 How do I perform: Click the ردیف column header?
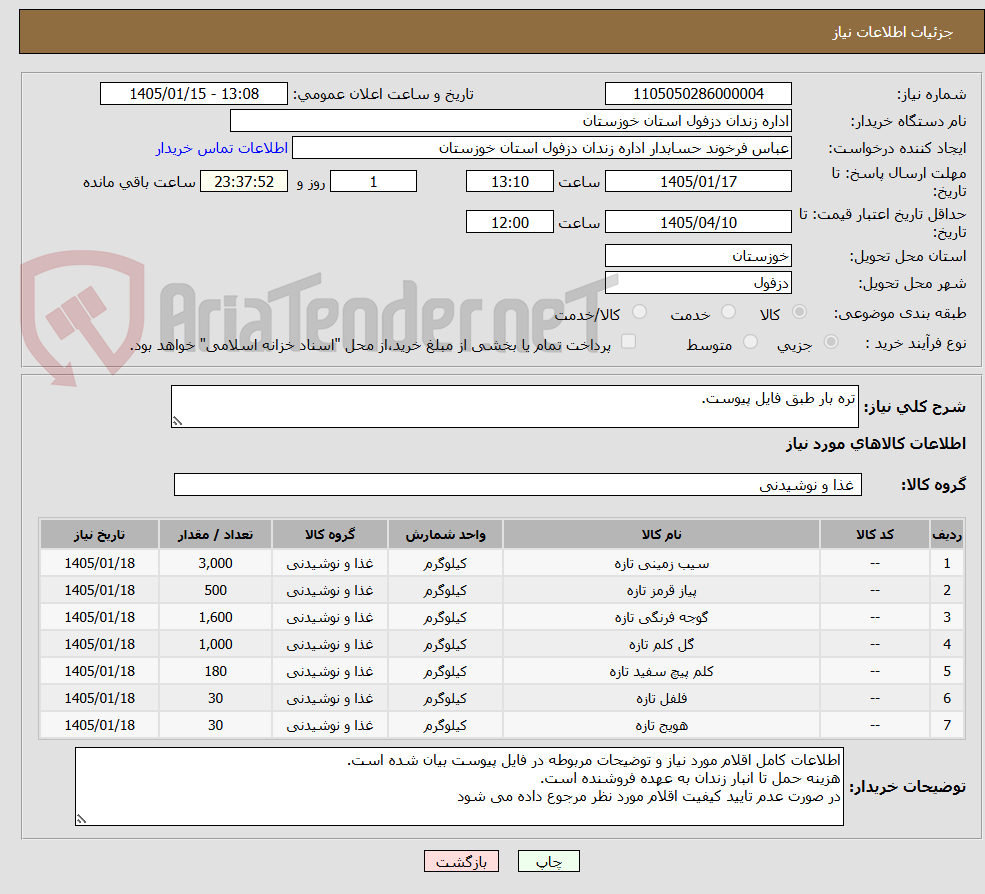click(x=947, y=535)
